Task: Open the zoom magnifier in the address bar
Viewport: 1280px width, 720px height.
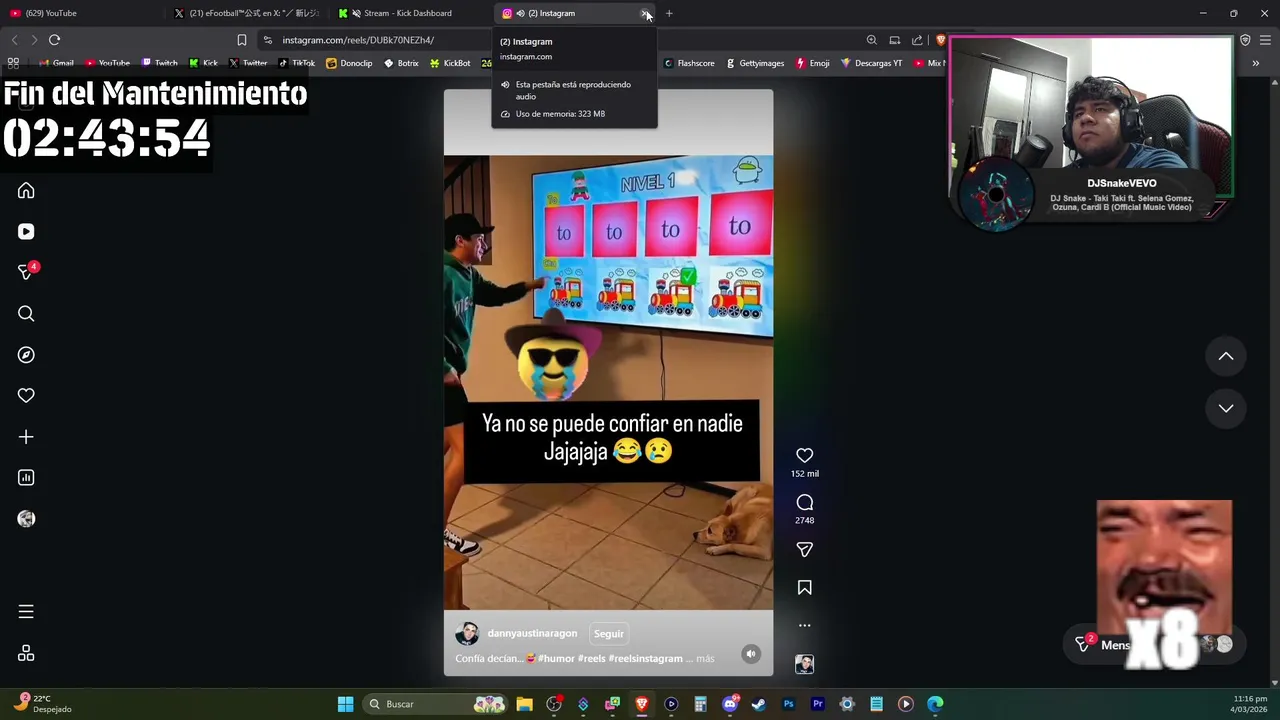Action: point(872,40)
